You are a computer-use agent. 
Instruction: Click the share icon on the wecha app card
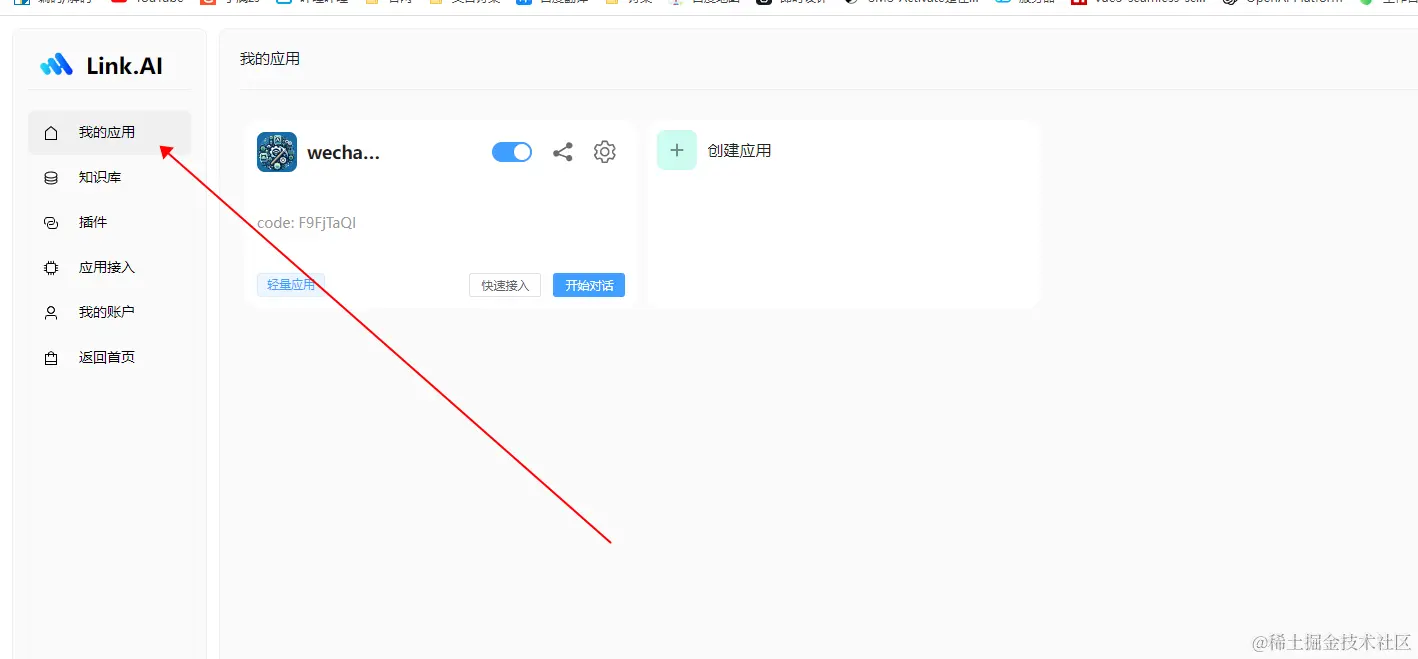point(562,151)
